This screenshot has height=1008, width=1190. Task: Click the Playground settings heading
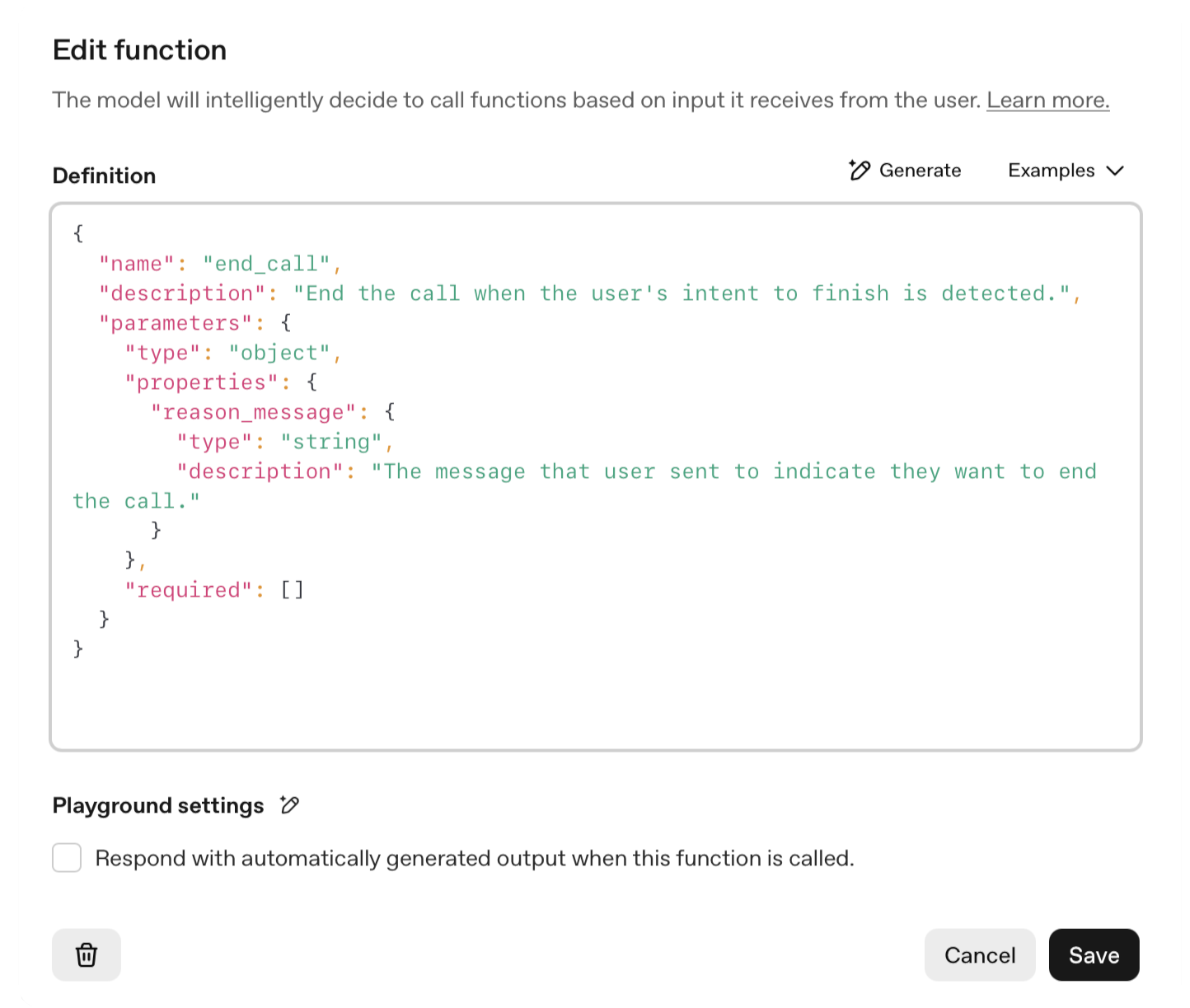pos(158,805)
